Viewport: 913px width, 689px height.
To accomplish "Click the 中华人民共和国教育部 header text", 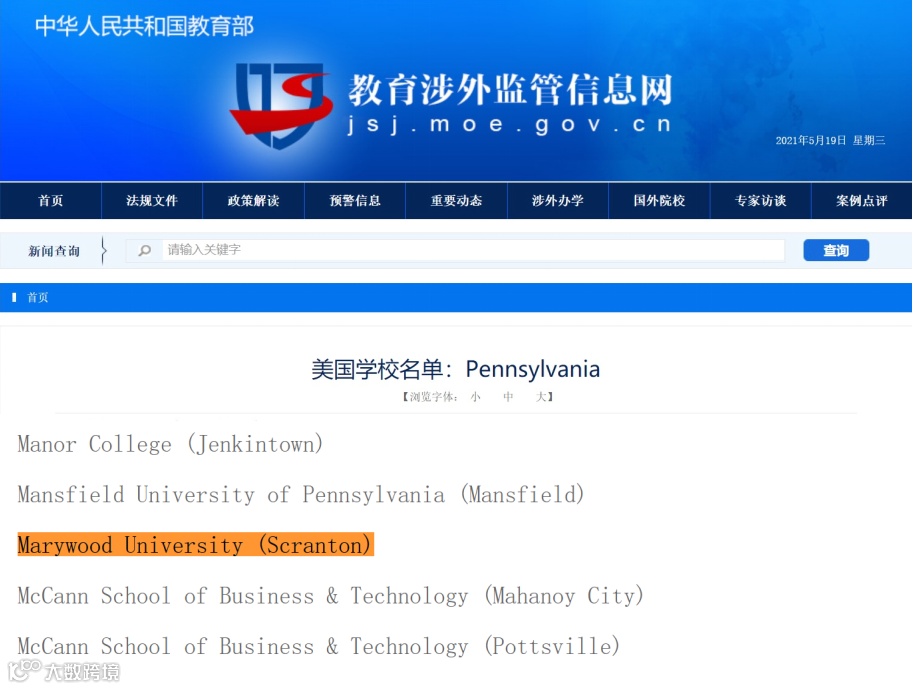I will [x=144, y=26].
